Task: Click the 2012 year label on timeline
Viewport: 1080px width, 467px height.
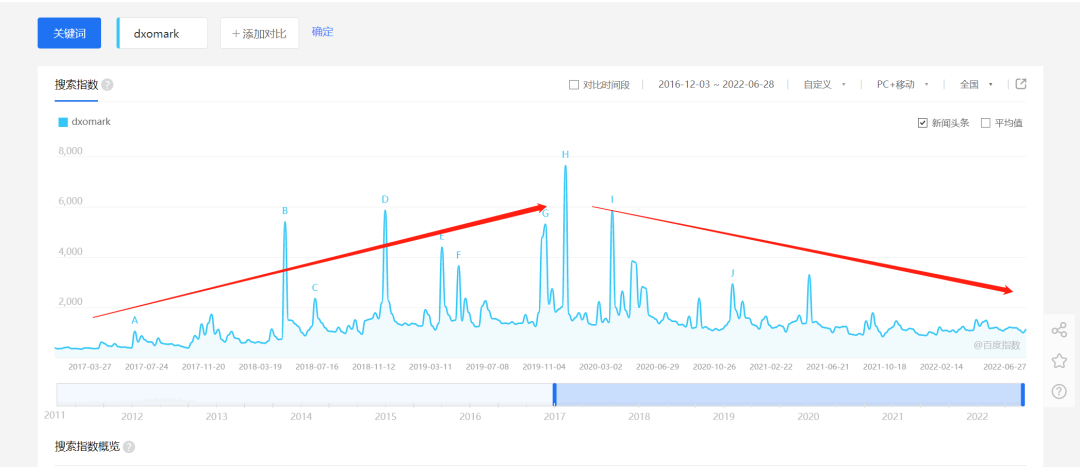Action: coord(132,417)
